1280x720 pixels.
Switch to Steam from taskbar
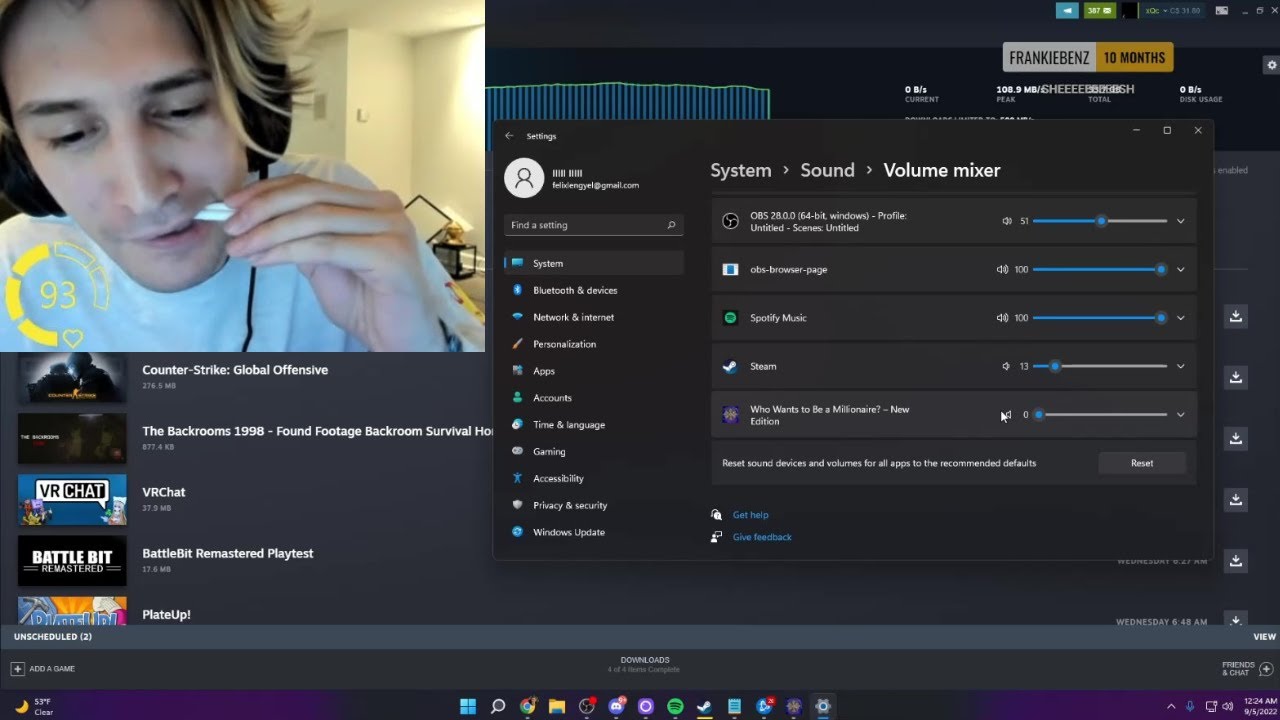[704, 706]
